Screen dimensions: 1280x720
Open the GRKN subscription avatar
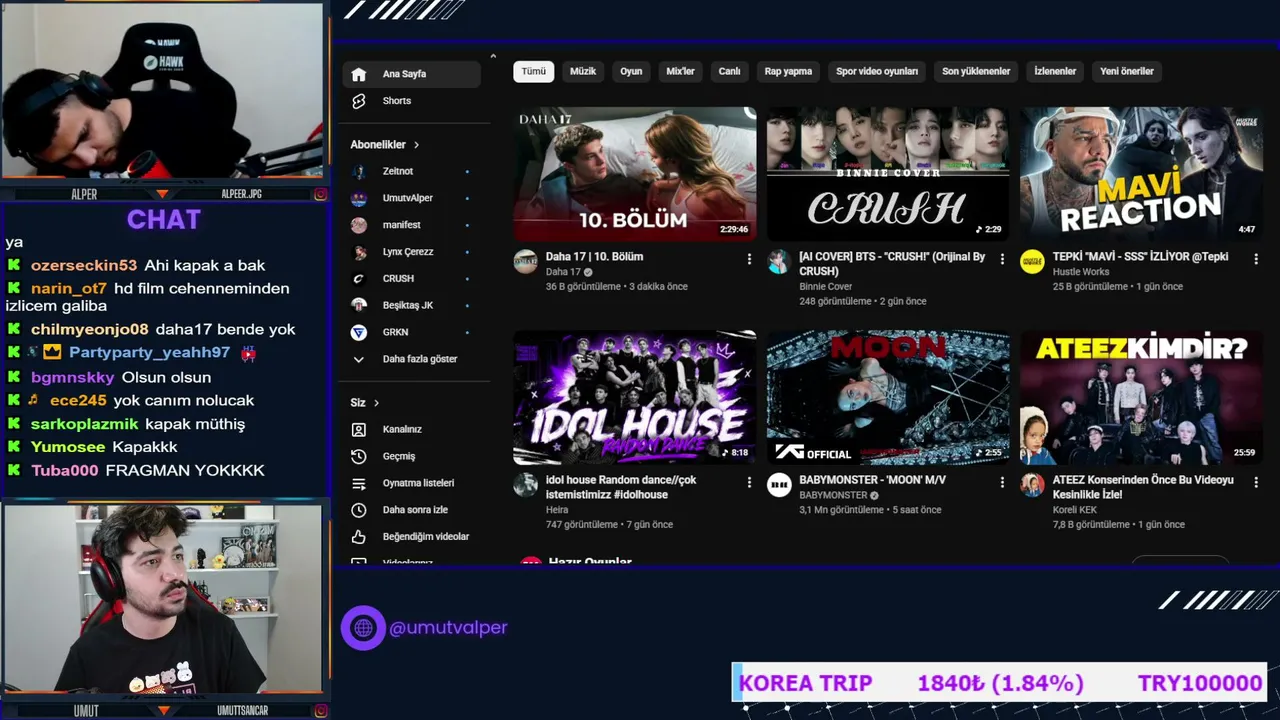pyautogui.click(x=359, y=332)
